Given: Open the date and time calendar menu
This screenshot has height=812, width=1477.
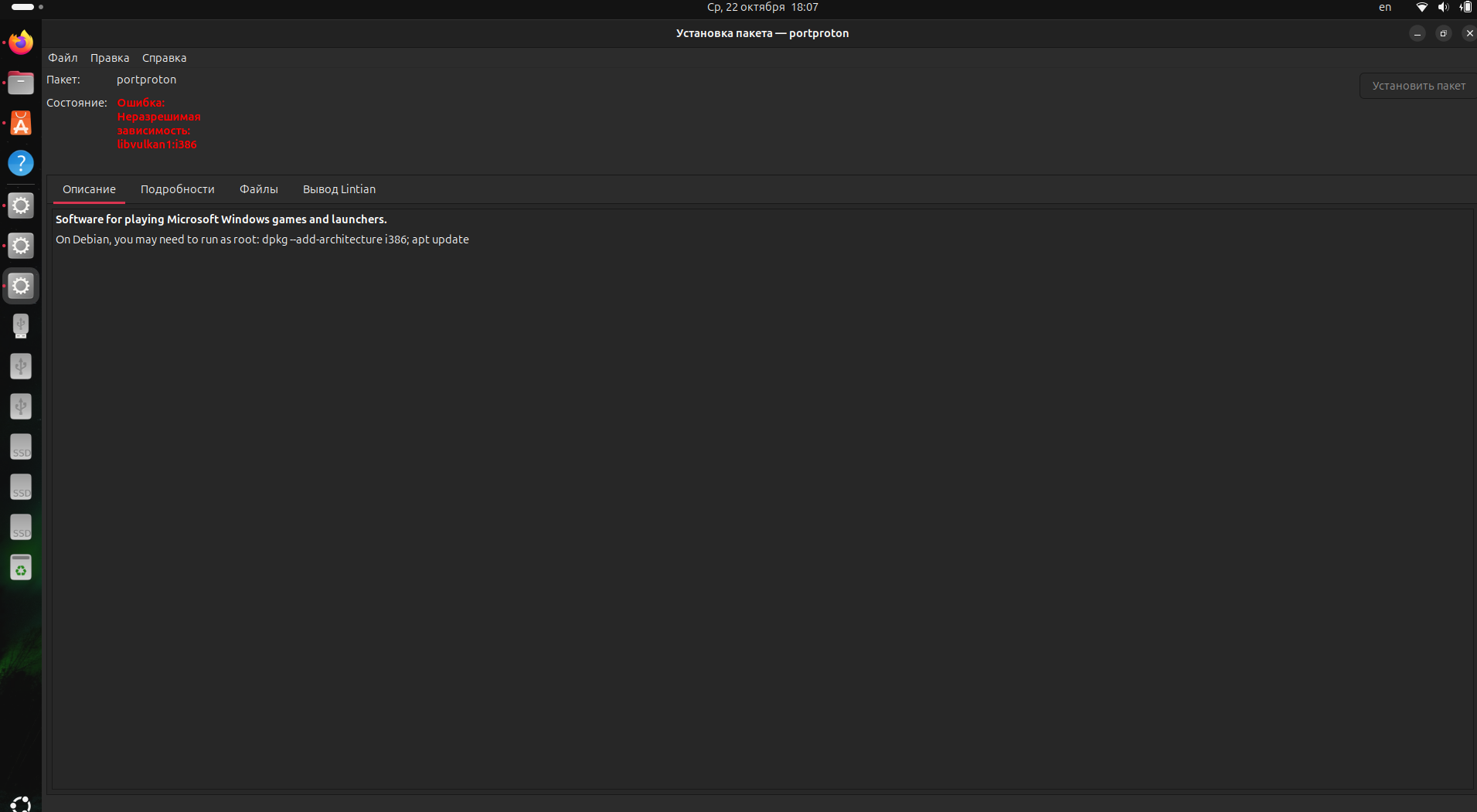Looking at the screenshot, I should [762, 7].
